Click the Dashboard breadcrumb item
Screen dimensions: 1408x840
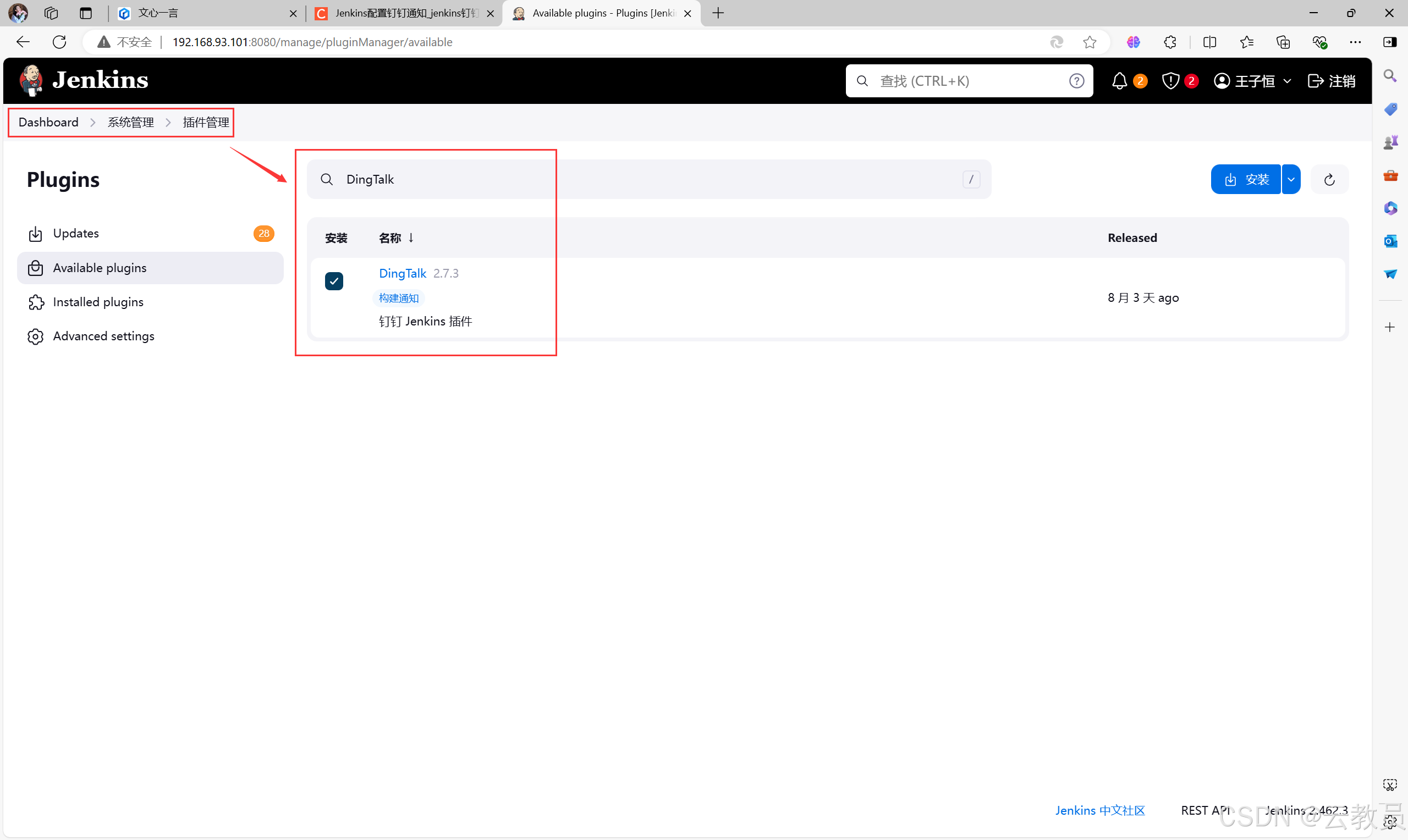[48, 121]
